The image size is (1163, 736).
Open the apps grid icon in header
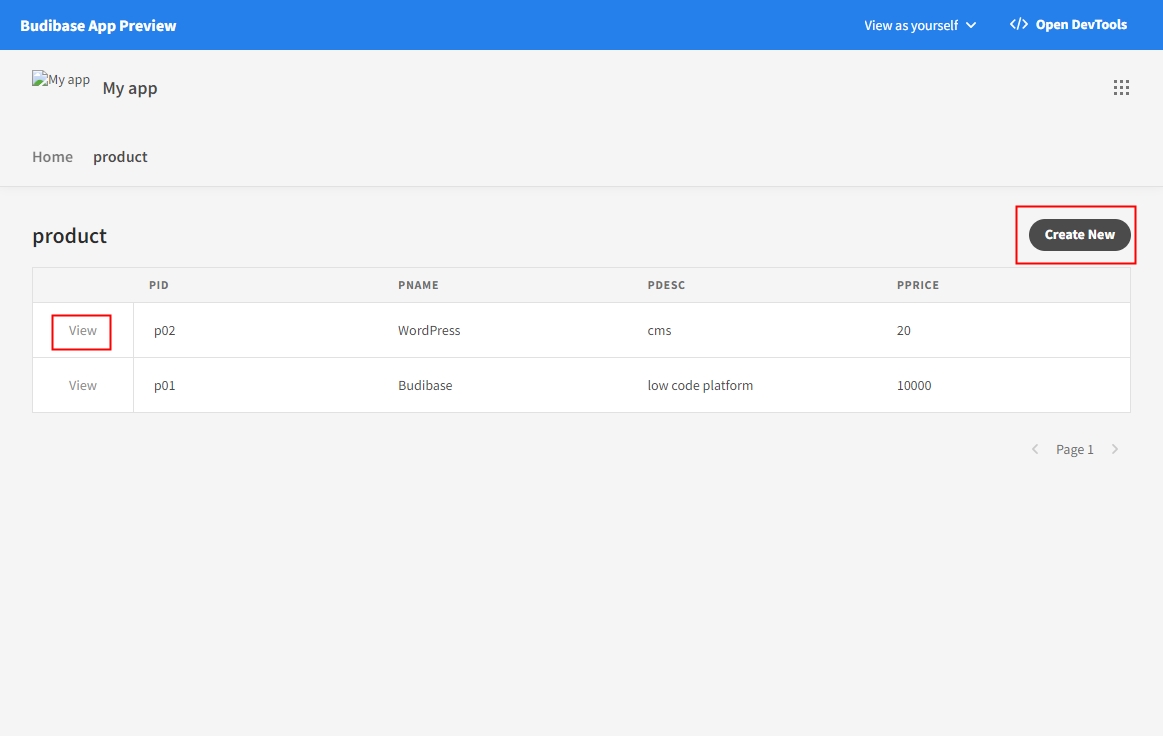pyautogui.click(x=1121, y=88)
